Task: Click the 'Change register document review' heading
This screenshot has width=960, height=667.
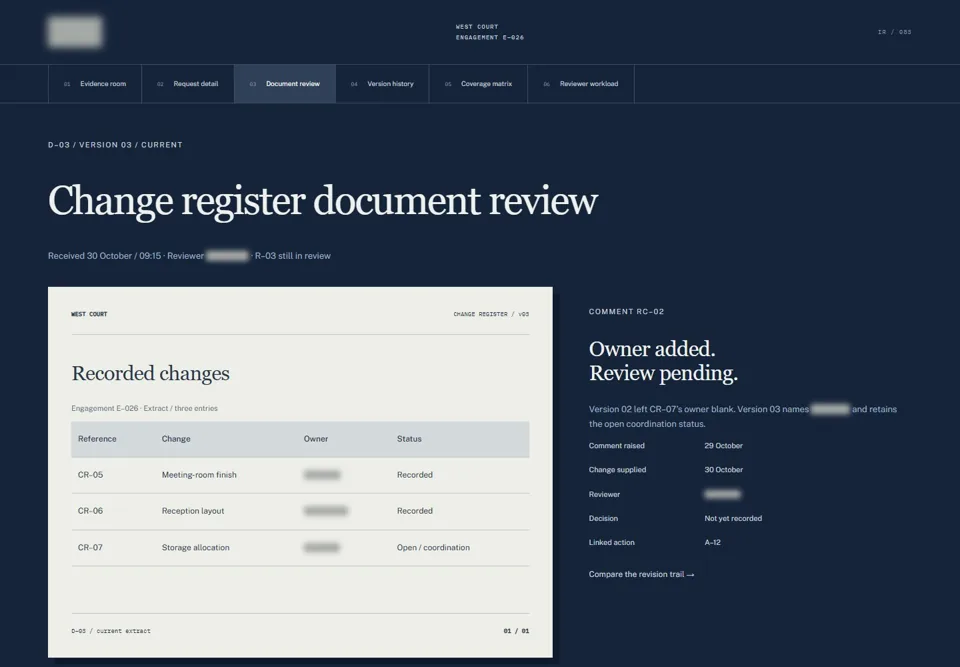Action: 323,200
